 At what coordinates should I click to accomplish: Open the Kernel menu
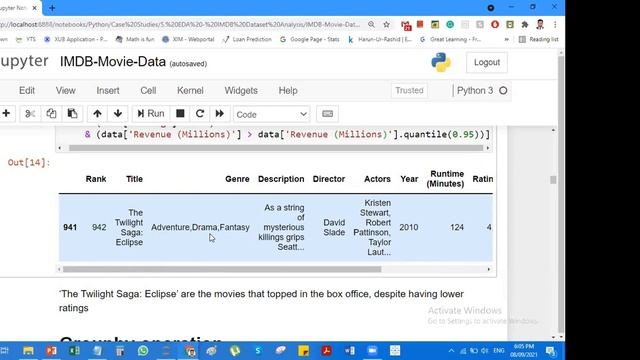point(190,91)
